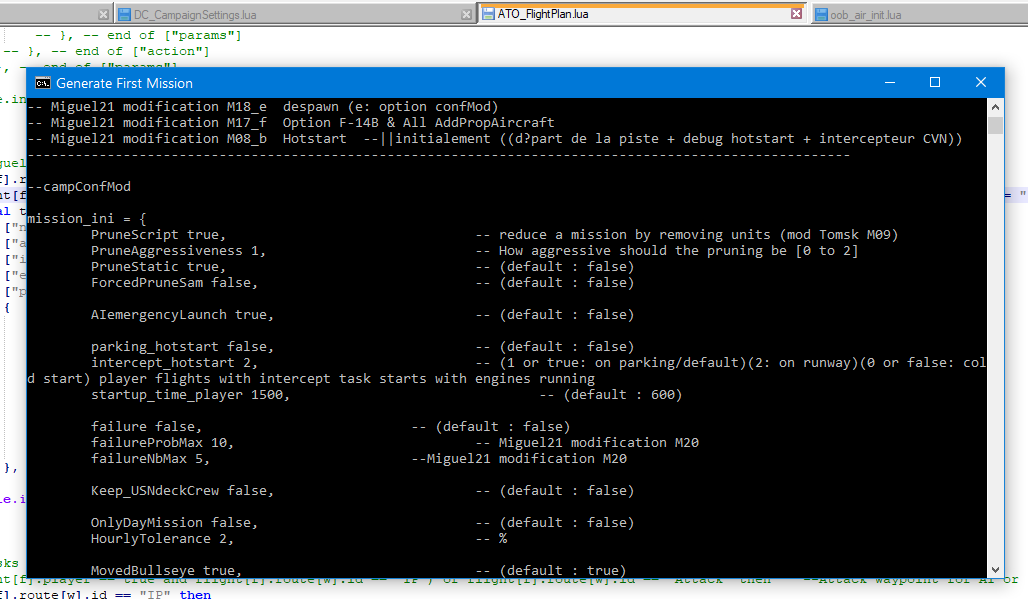The image size is (1028, 599).
Task: Click the file icon on DC_CampaignSettings.lua tab
Action: 125,14
